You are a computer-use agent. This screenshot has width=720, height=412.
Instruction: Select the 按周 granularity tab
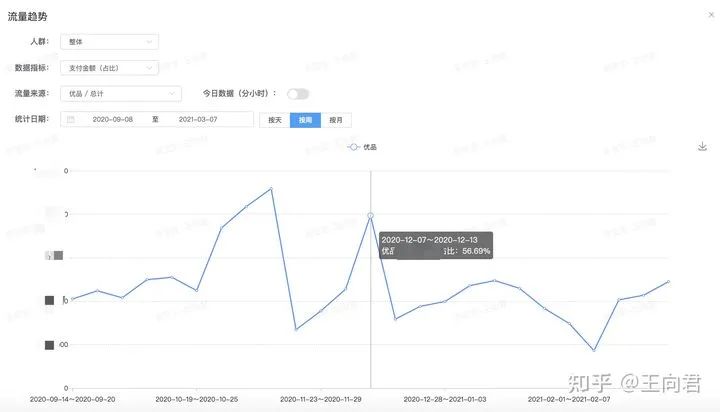click(x=305, y=120)
